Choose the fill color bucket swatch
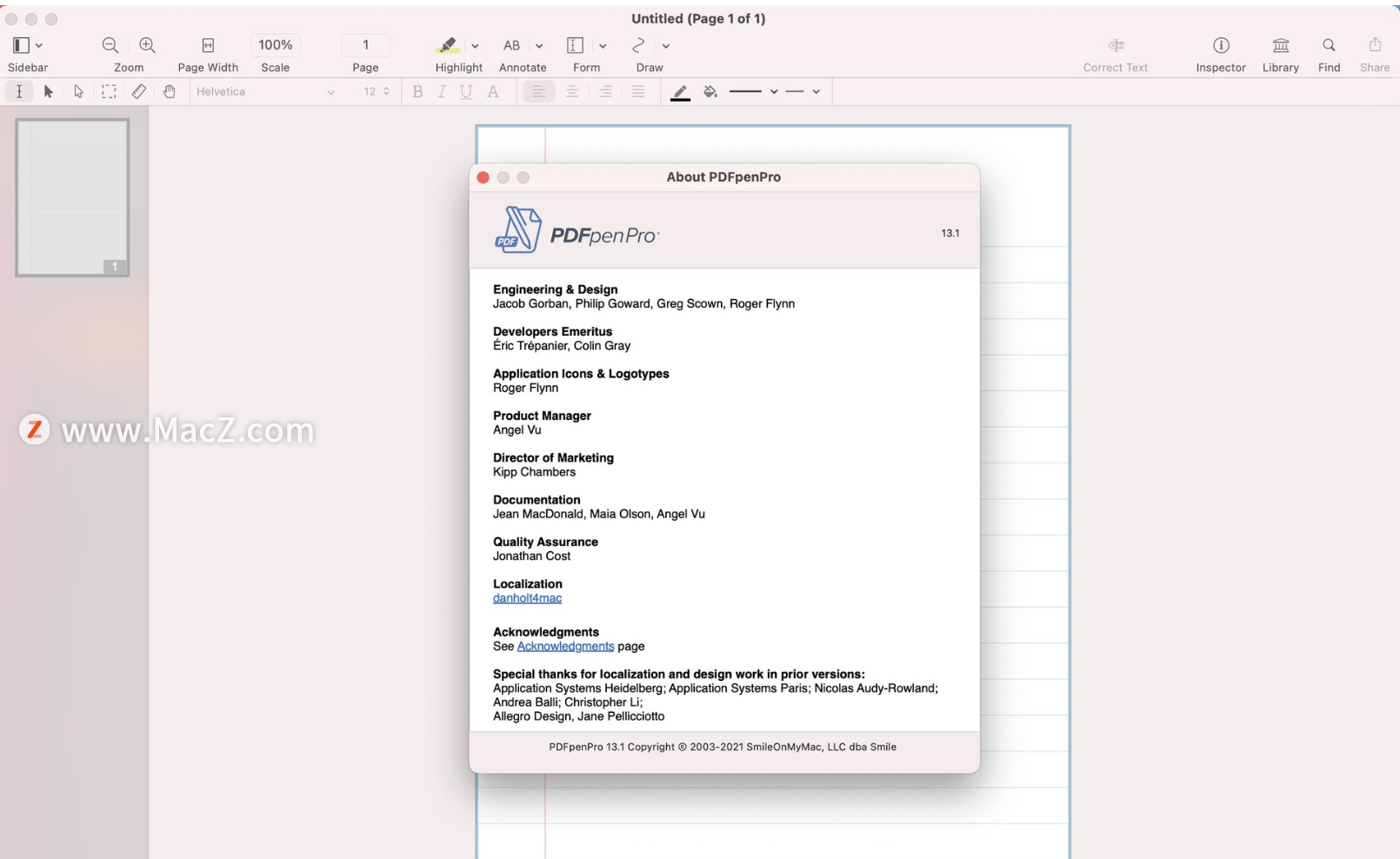Image resolution: width=1400 pixels, height=859 pixels. 710,91
